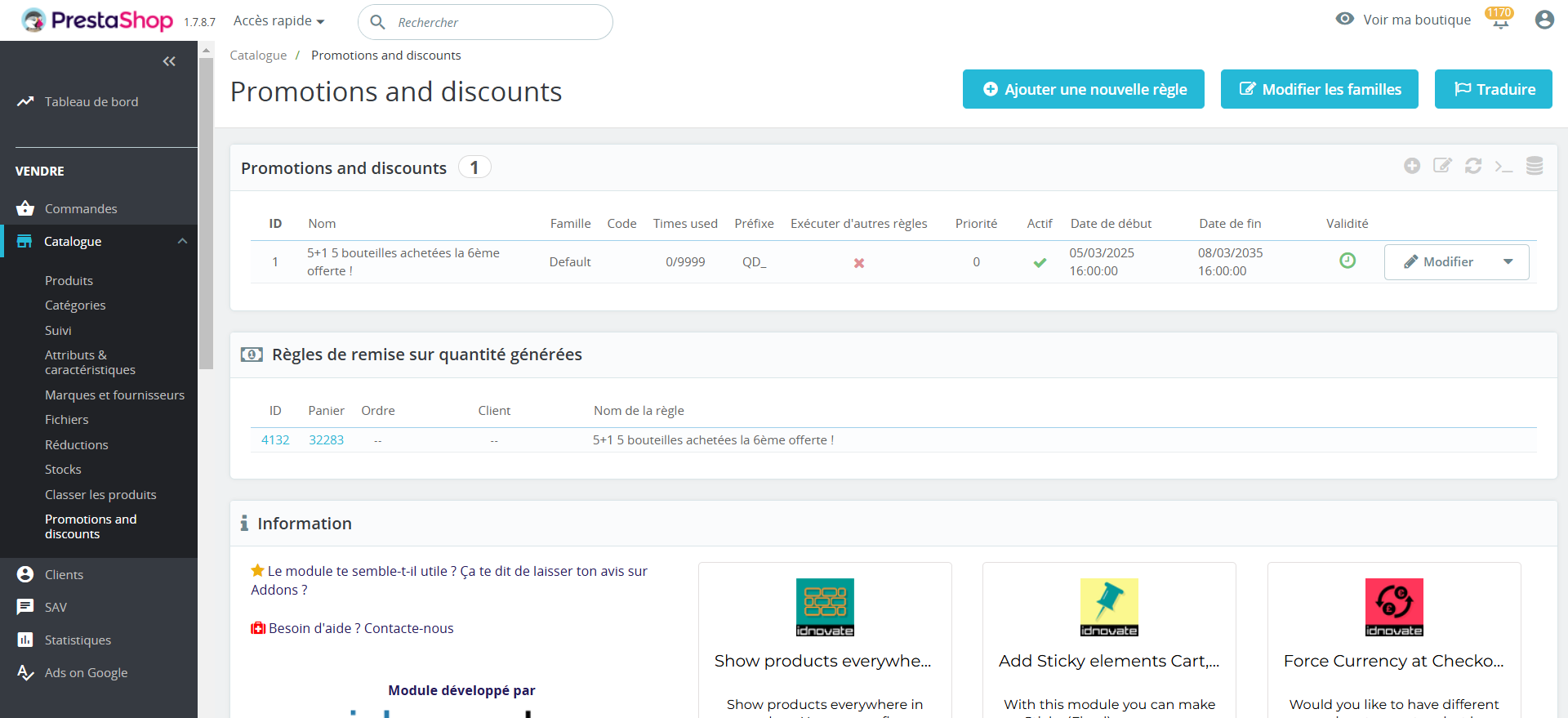Collapse the Catalogue menu section
Image resolution: width=1568 pixels, height=718 pixels.
[182, 242]
